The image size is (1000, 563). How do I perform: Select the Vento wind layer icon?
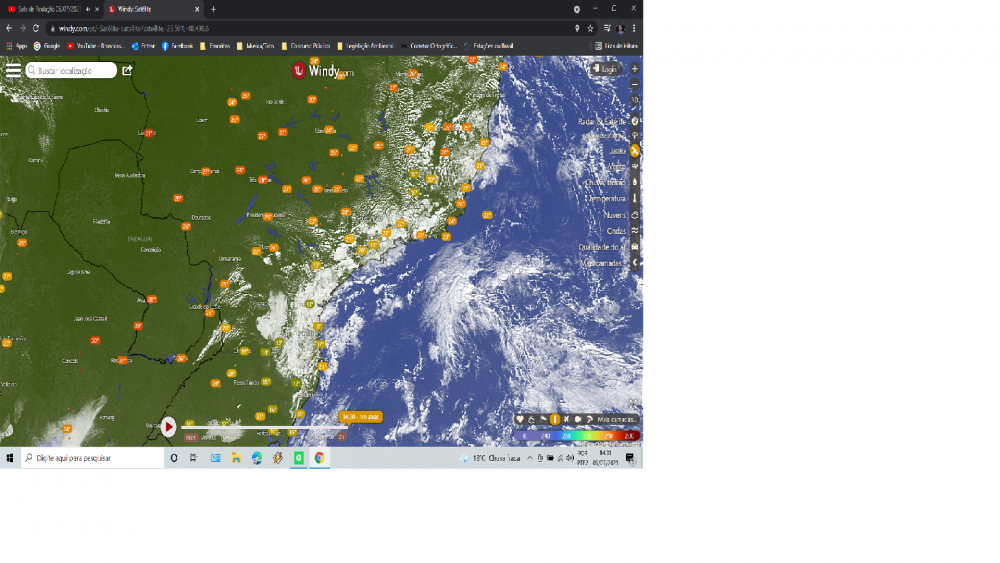635,166
